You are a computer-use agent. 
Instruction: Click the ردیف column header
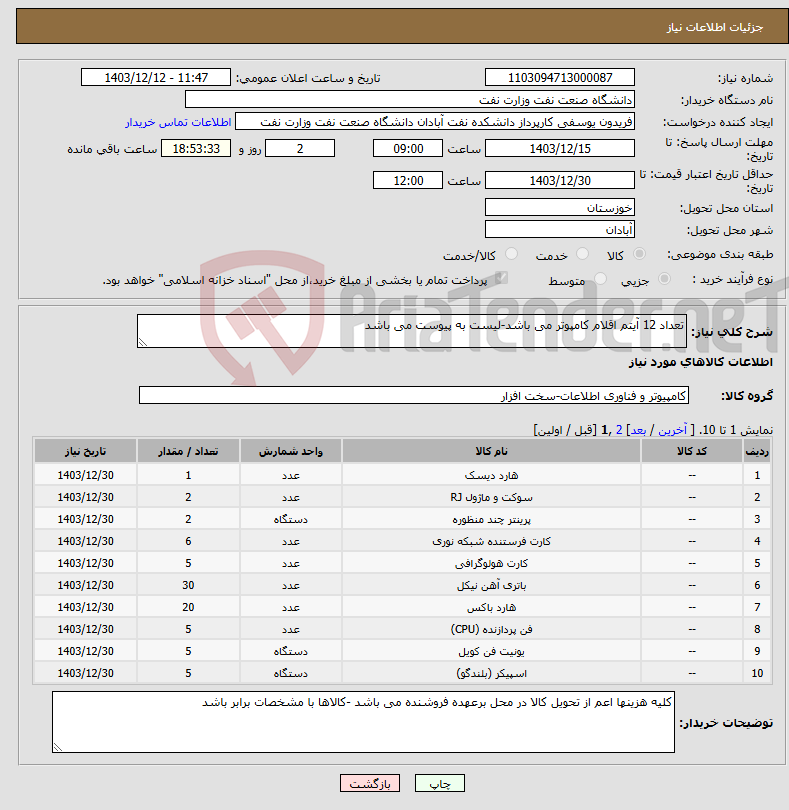(x=757, y=451)
